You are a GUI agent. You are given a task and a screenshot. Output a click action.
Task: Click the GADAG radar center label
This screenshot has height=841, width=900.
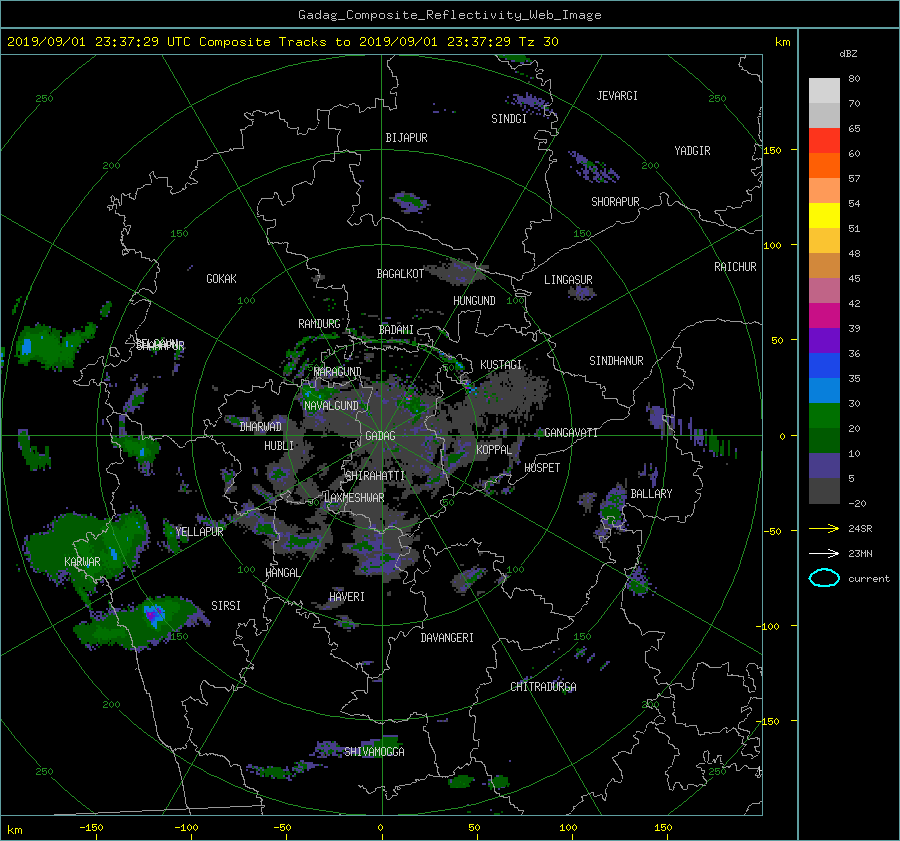[x=380, y=436]
